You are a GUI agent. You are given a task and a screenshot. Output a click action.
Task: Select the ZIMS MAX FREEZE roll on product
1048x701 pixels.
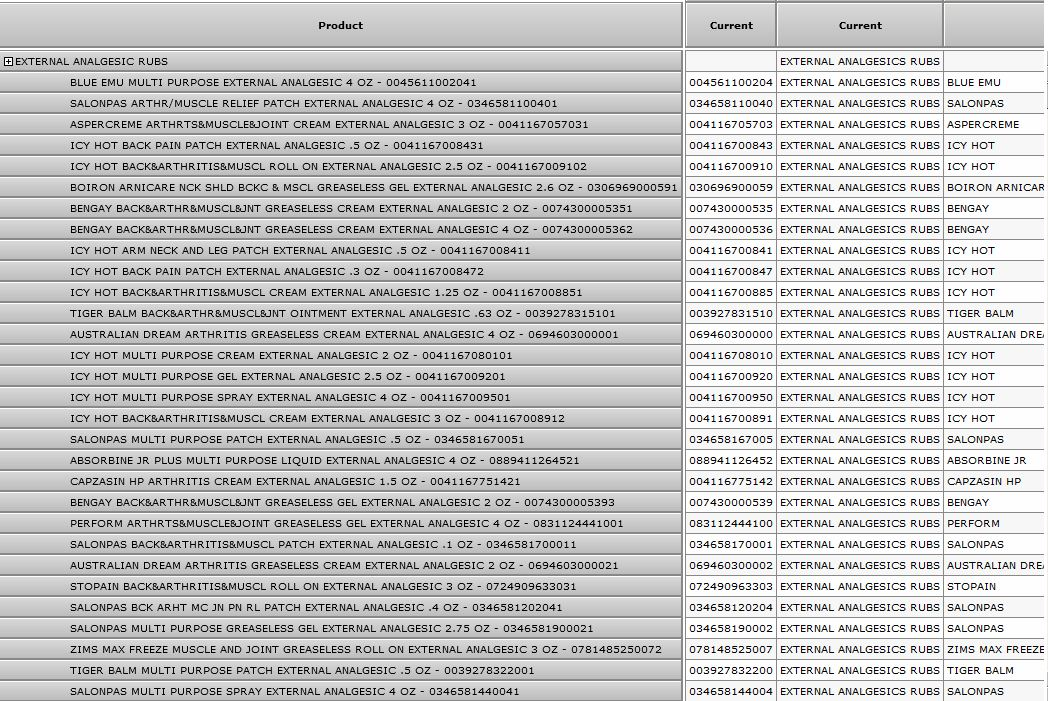[x=365, y=650]
